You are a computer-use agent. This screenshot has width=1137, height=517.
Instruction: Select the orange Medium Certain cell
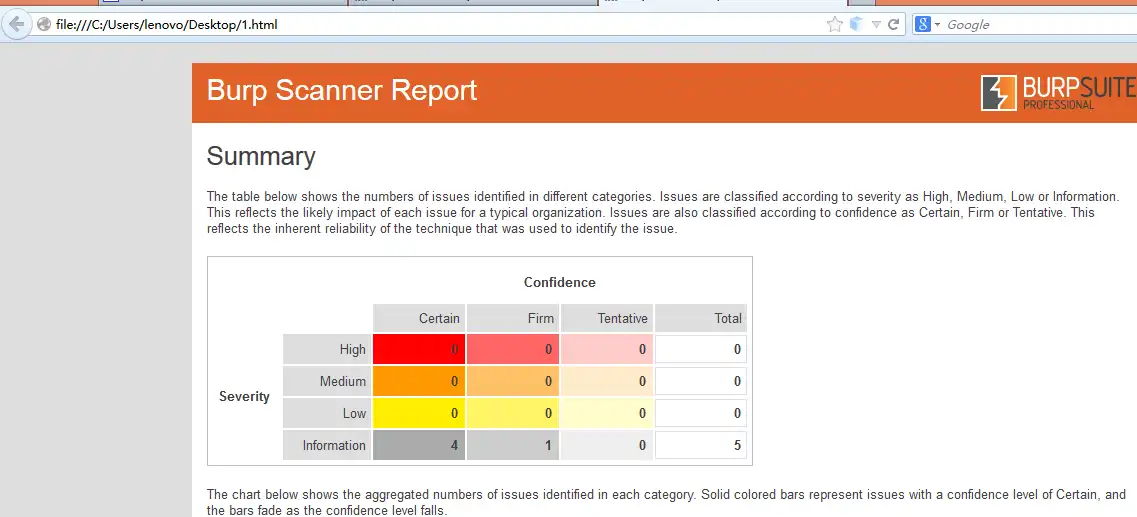418,381
